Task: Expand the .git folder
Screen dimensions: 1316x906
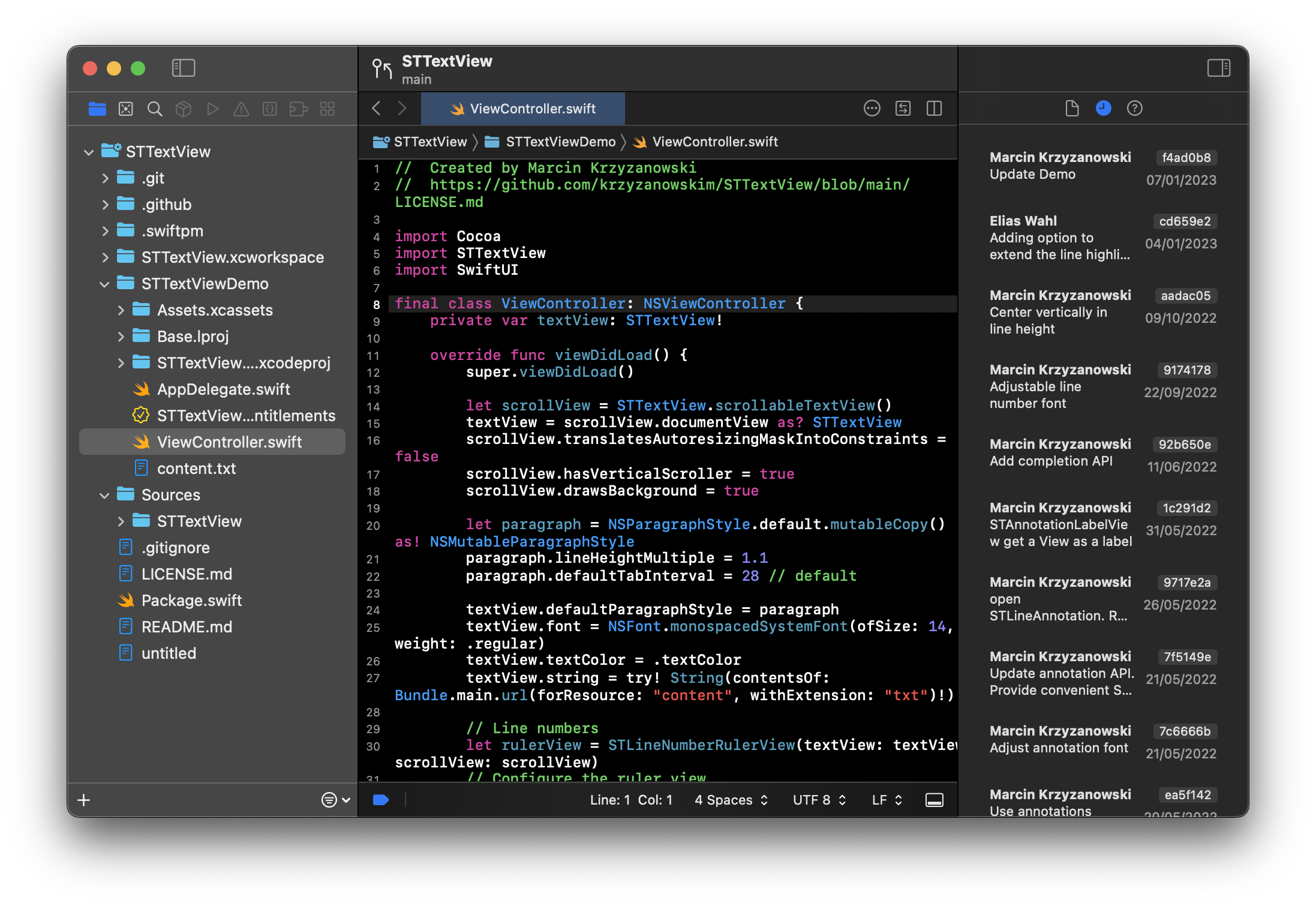Action: coord(106,178)
